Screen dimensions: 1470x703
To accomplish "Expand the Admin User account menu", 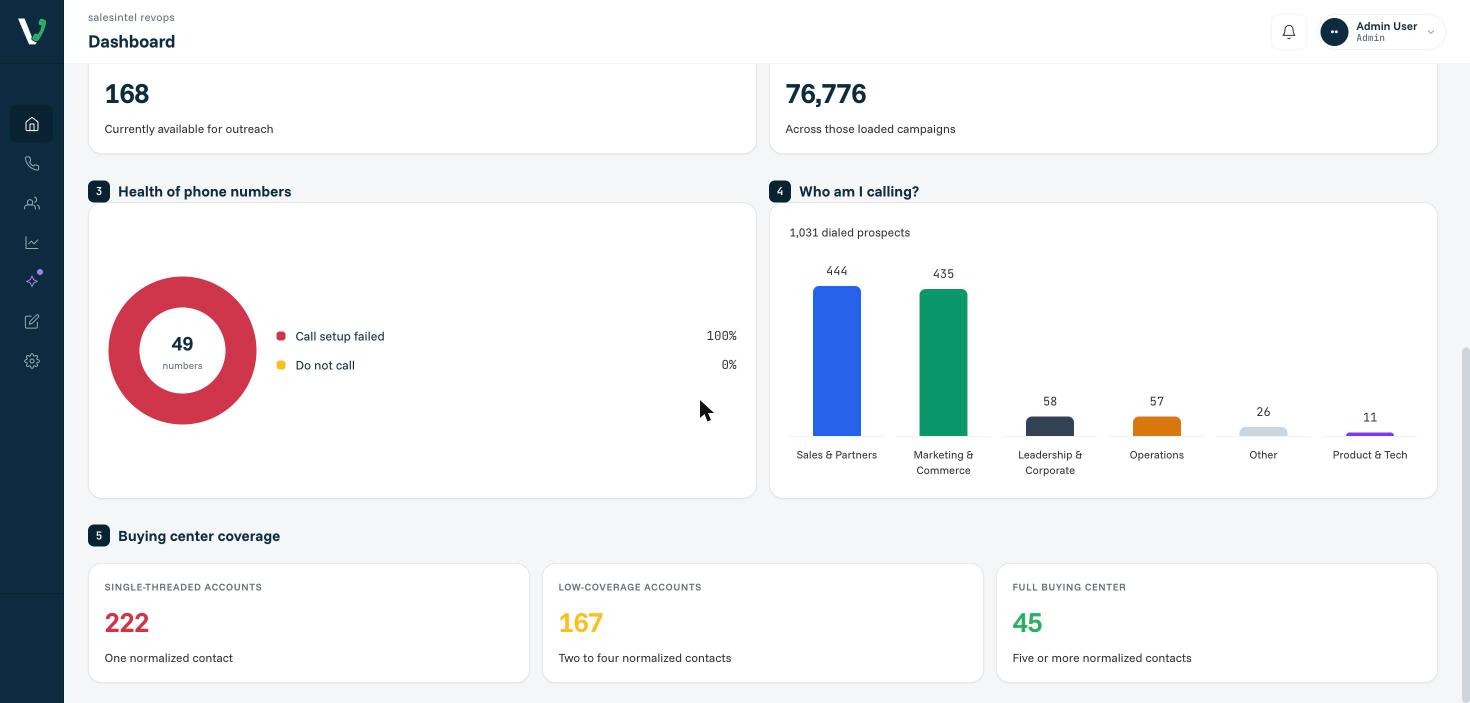I will 1381,32.
